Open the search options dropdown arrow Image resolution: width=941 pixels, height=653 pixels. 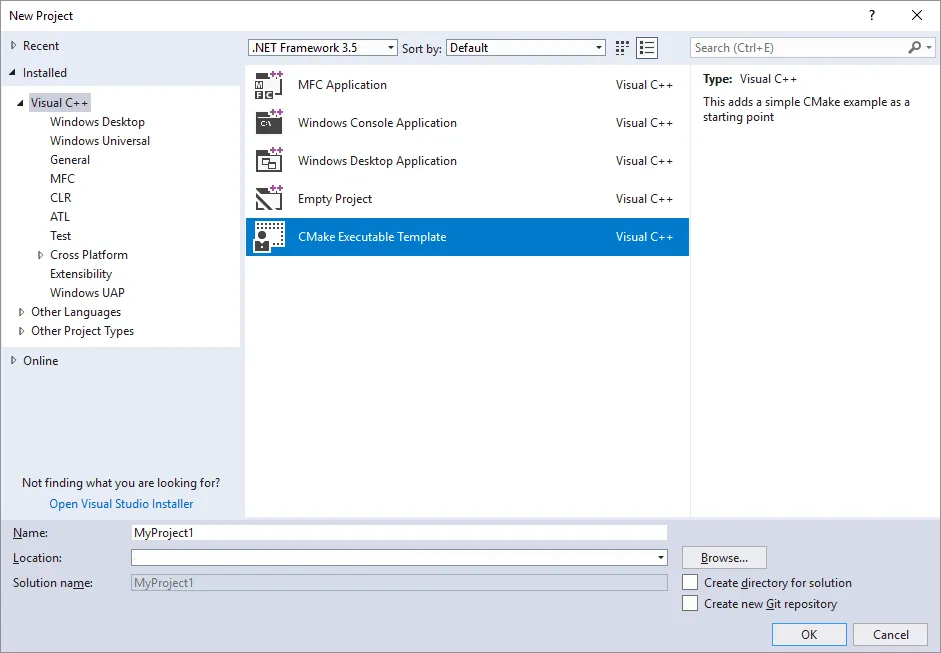(x=929, y=47)
